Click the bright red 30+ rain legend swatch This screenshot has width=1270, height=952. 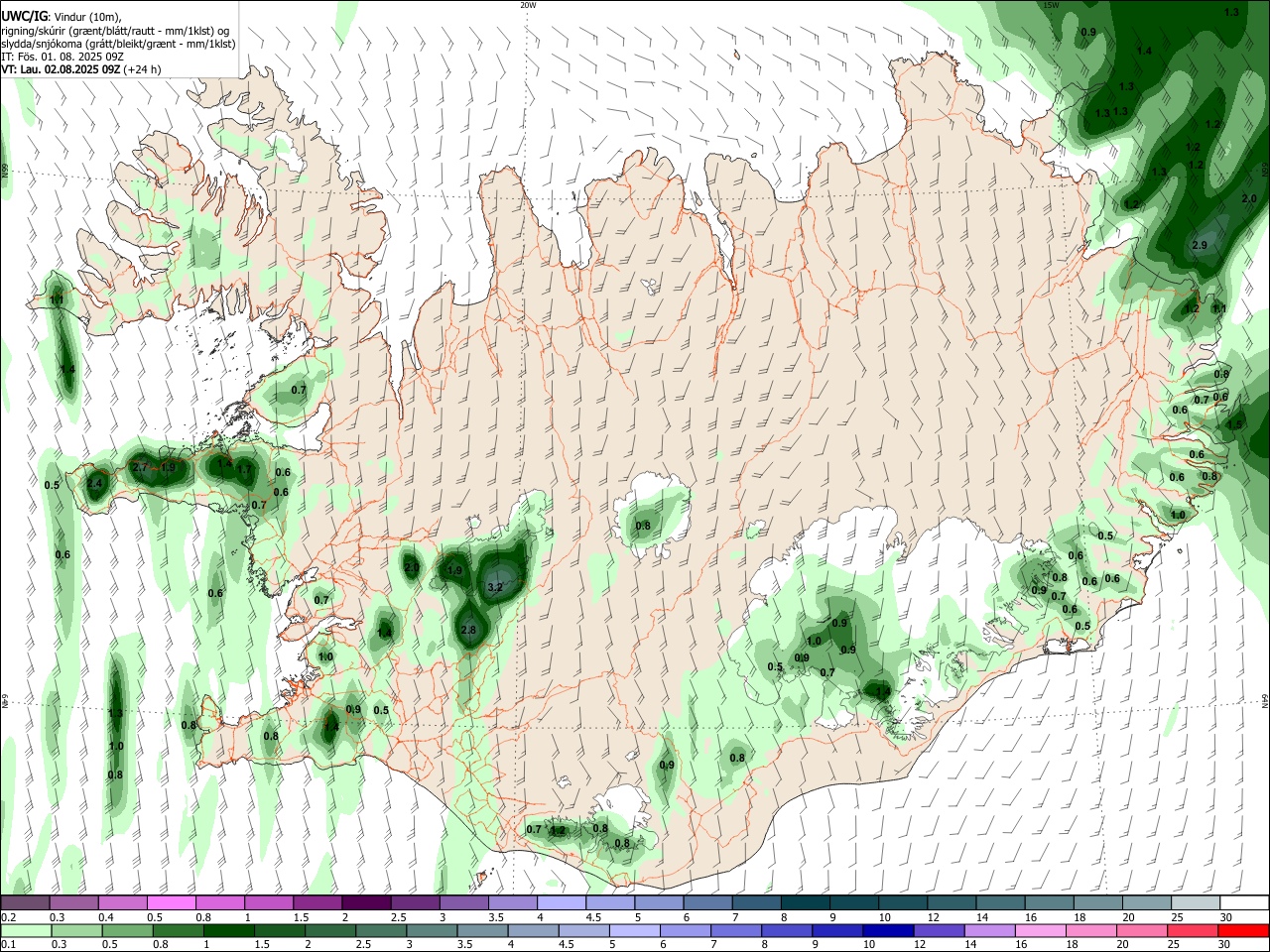coord(1242,930)
